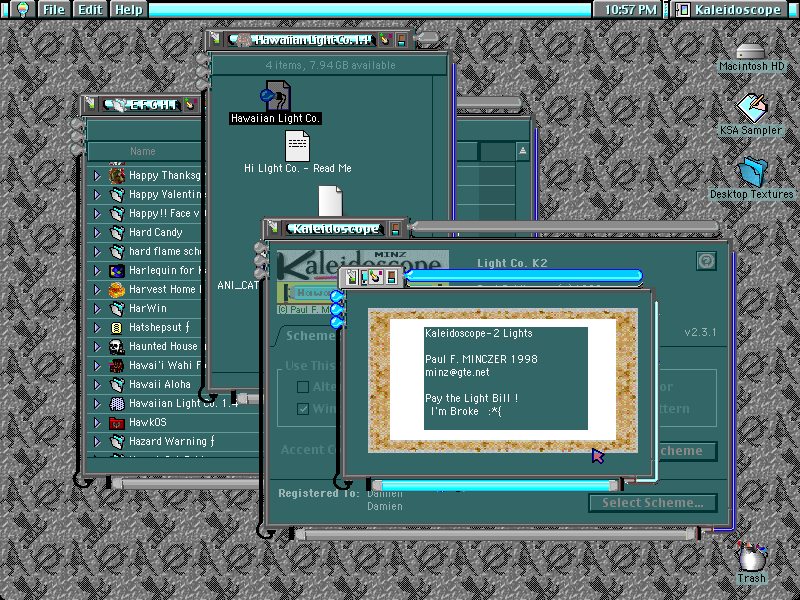
Task: Expand the Hatshepsut folder disclosure triangle
Action: (x=97, y=328)
